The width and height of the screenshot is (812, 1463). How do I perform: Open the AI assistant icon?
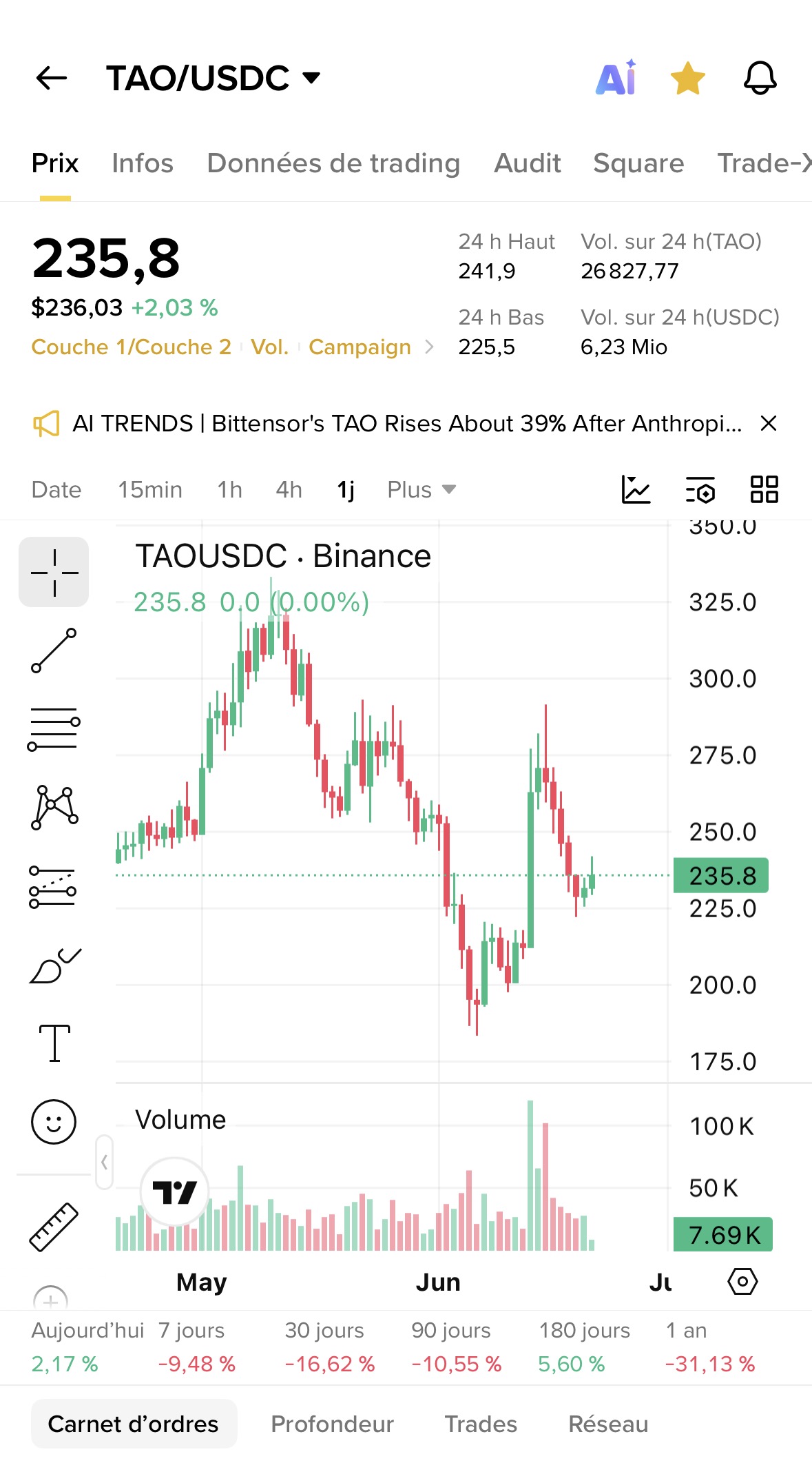pyautogui.click(x=616, y=78)
